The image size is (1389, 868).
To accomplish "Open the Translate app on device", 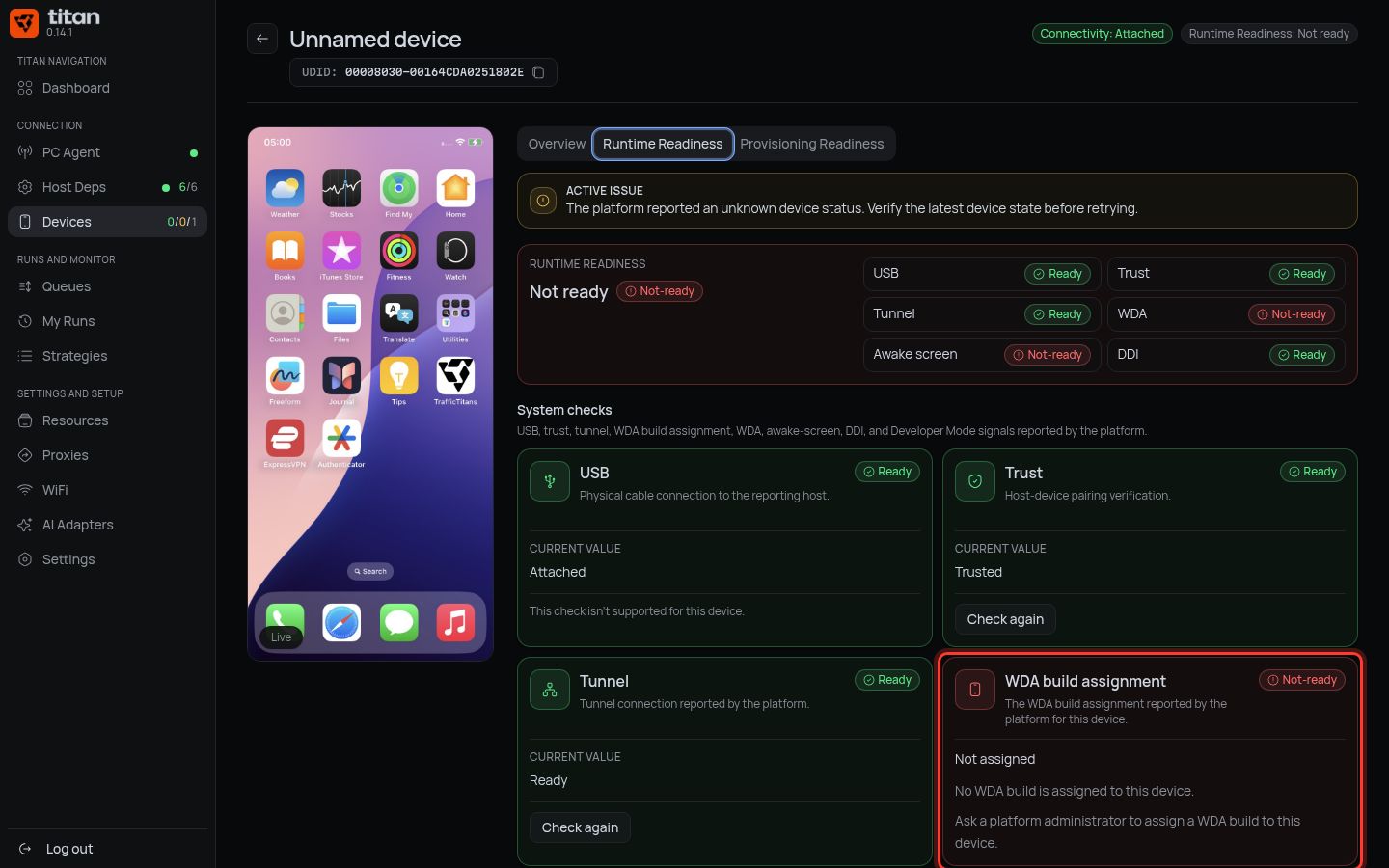I will tap(398, 313).
